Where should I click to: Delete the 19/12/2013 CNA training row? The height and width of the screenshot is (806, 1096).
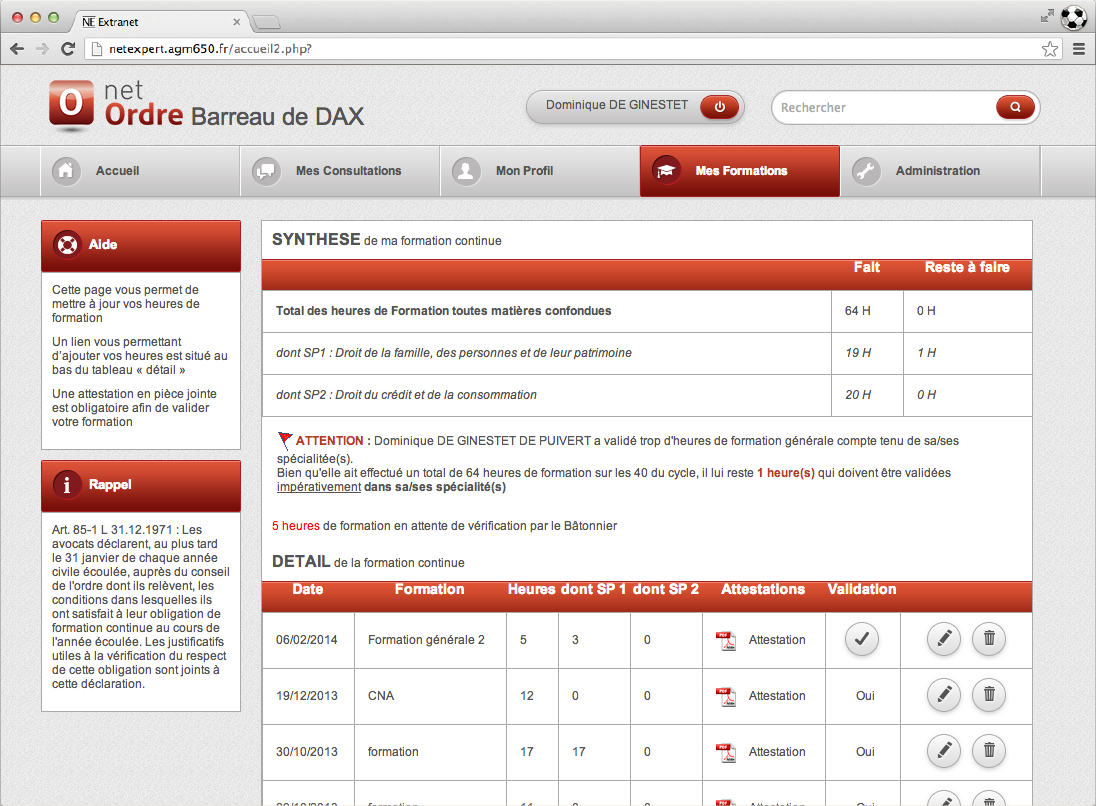(x=989, y=696)
